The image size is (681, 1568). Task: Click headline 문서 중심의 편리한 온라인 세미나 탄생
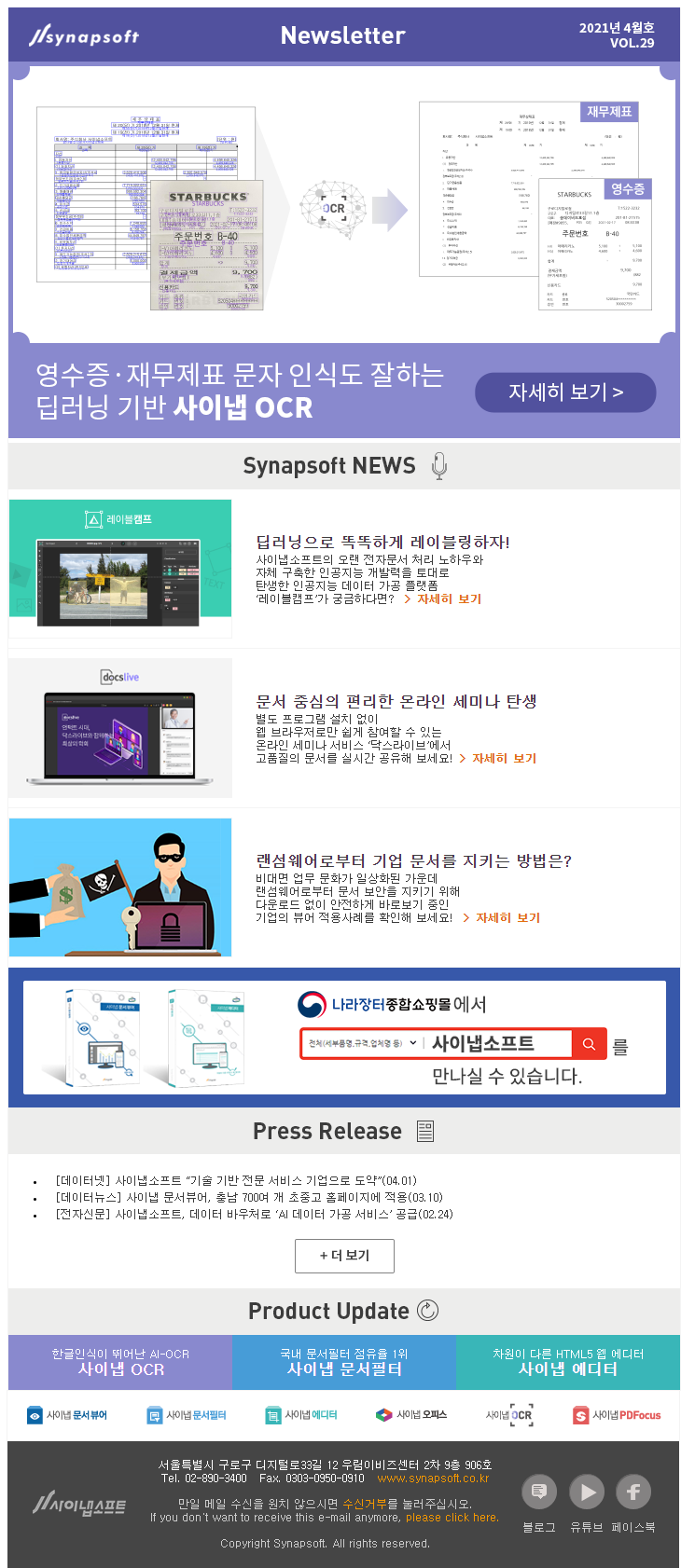(x=396, y=702)
